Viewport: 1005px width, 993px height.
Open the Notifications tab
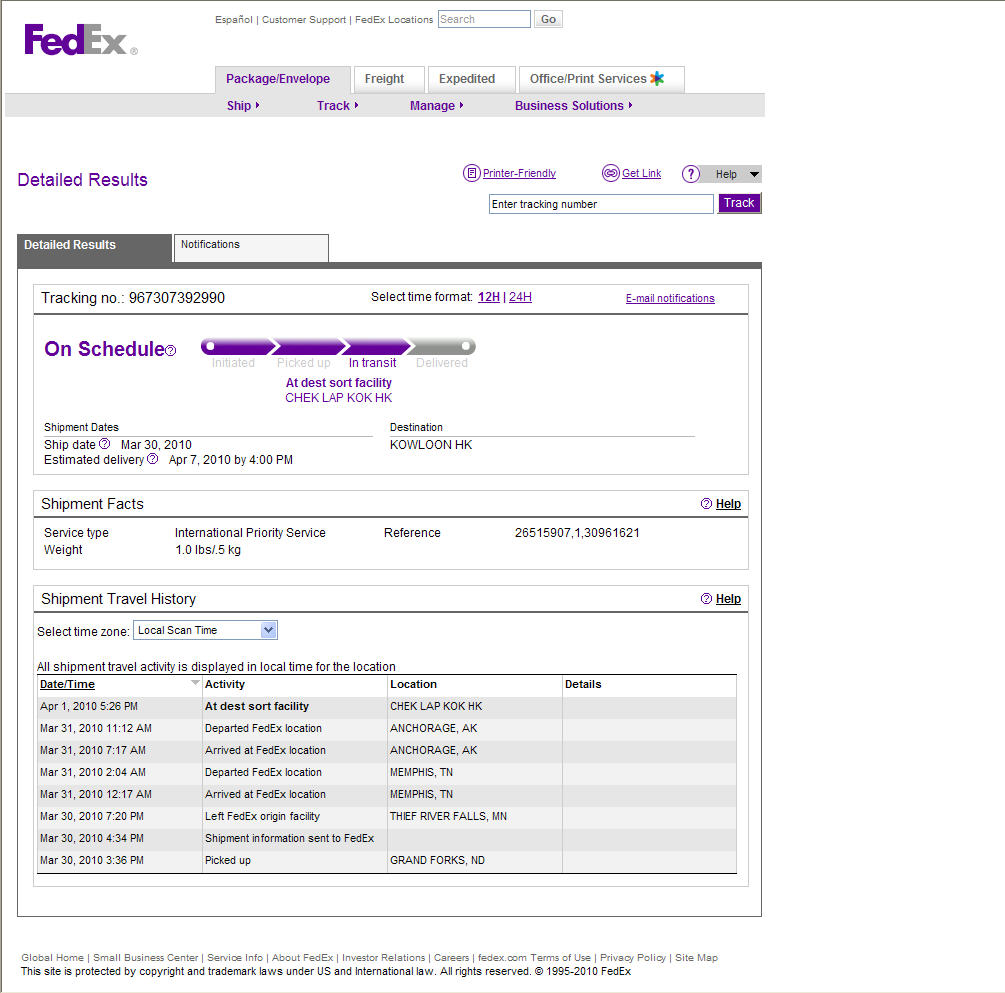(251, 247)
